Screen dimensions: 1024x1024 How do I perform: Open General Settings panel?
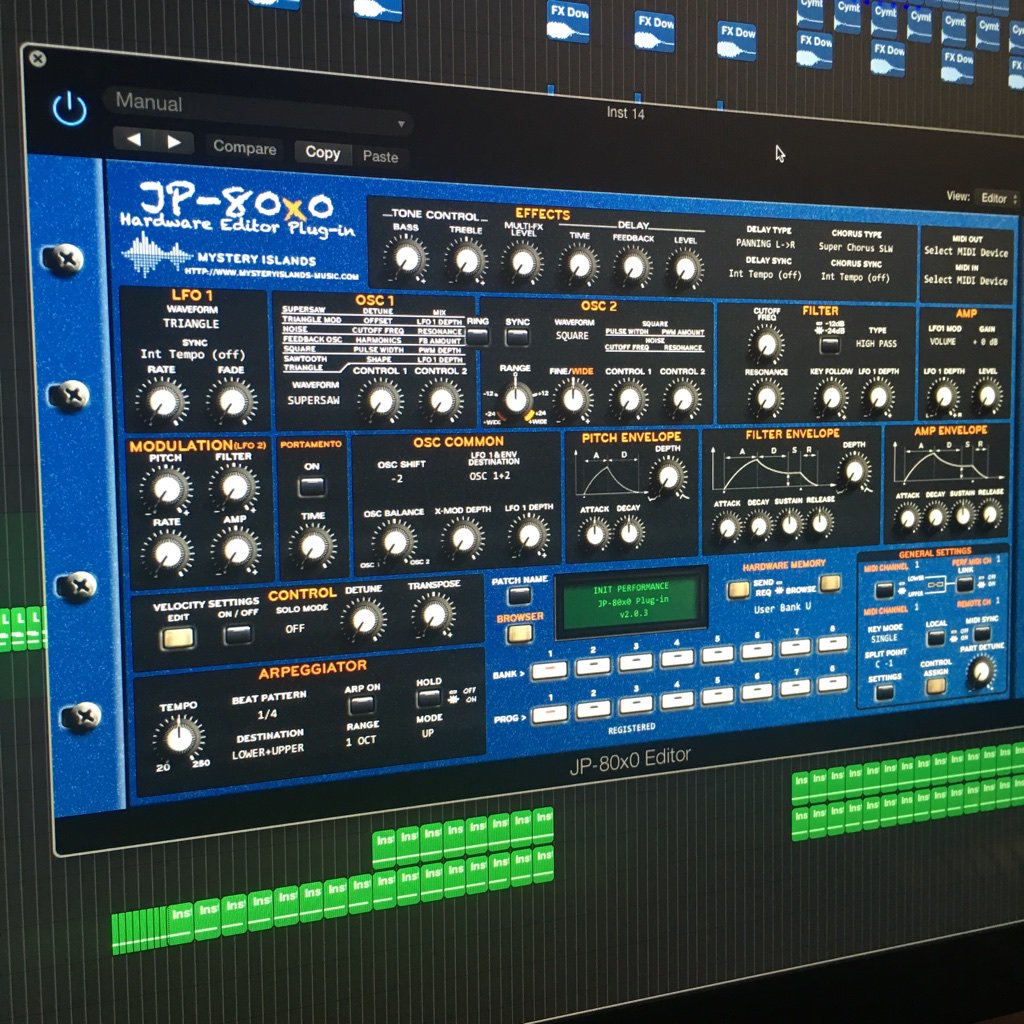pyautogui.click(x=885, y=691)
